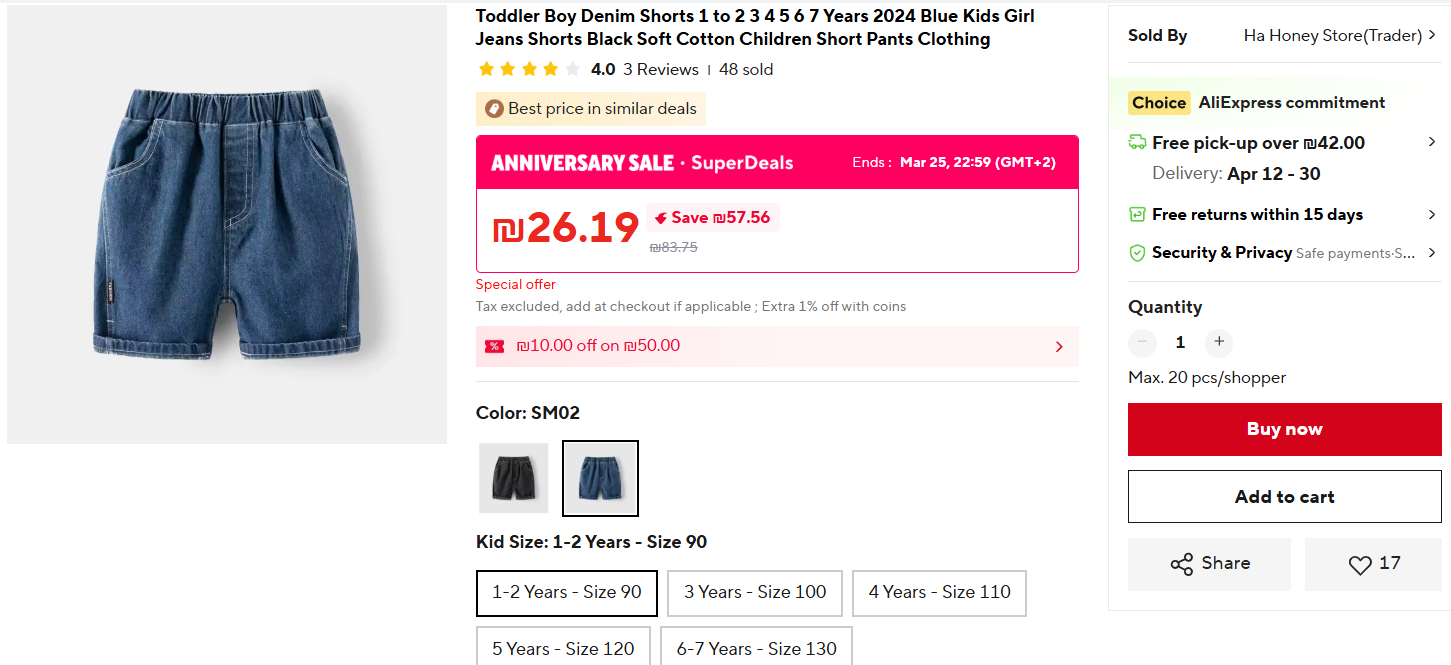Select the blue denim color swatch
The width and height of the screenshot is (1451, 665).
(600, 478)
